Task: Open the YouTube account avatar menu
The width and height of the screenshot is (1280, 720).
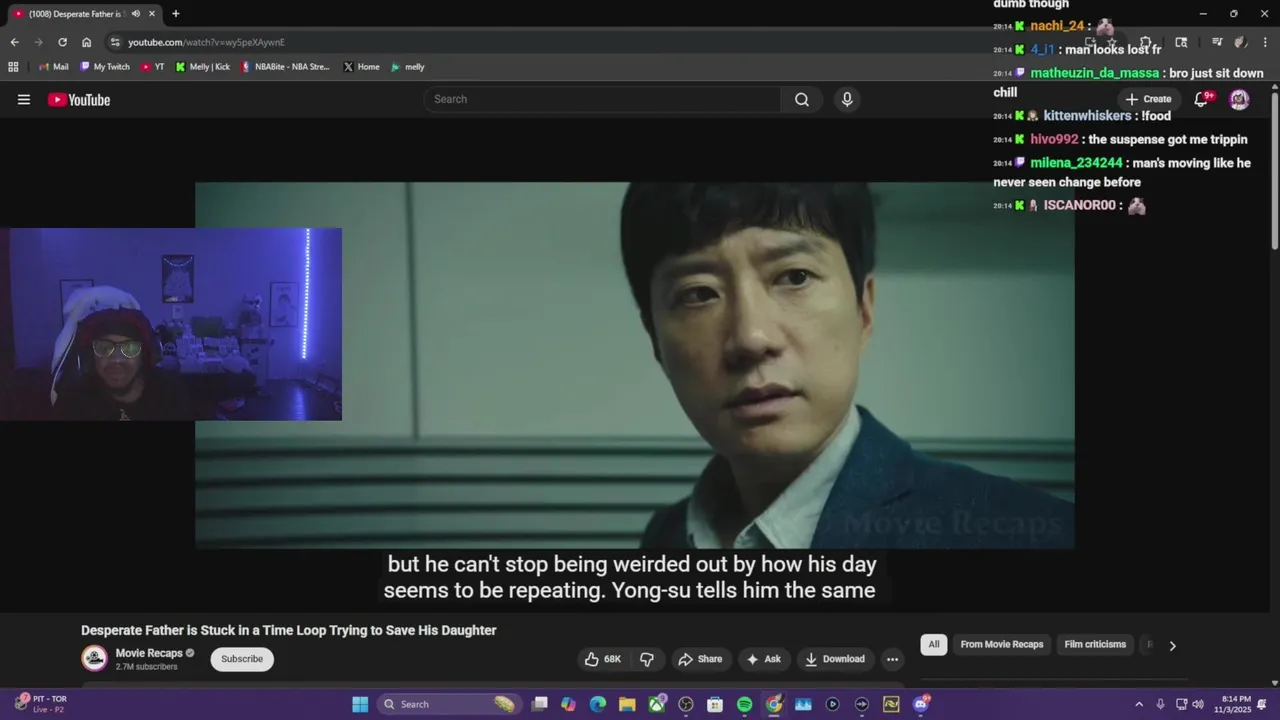Action: point(1239,99)
